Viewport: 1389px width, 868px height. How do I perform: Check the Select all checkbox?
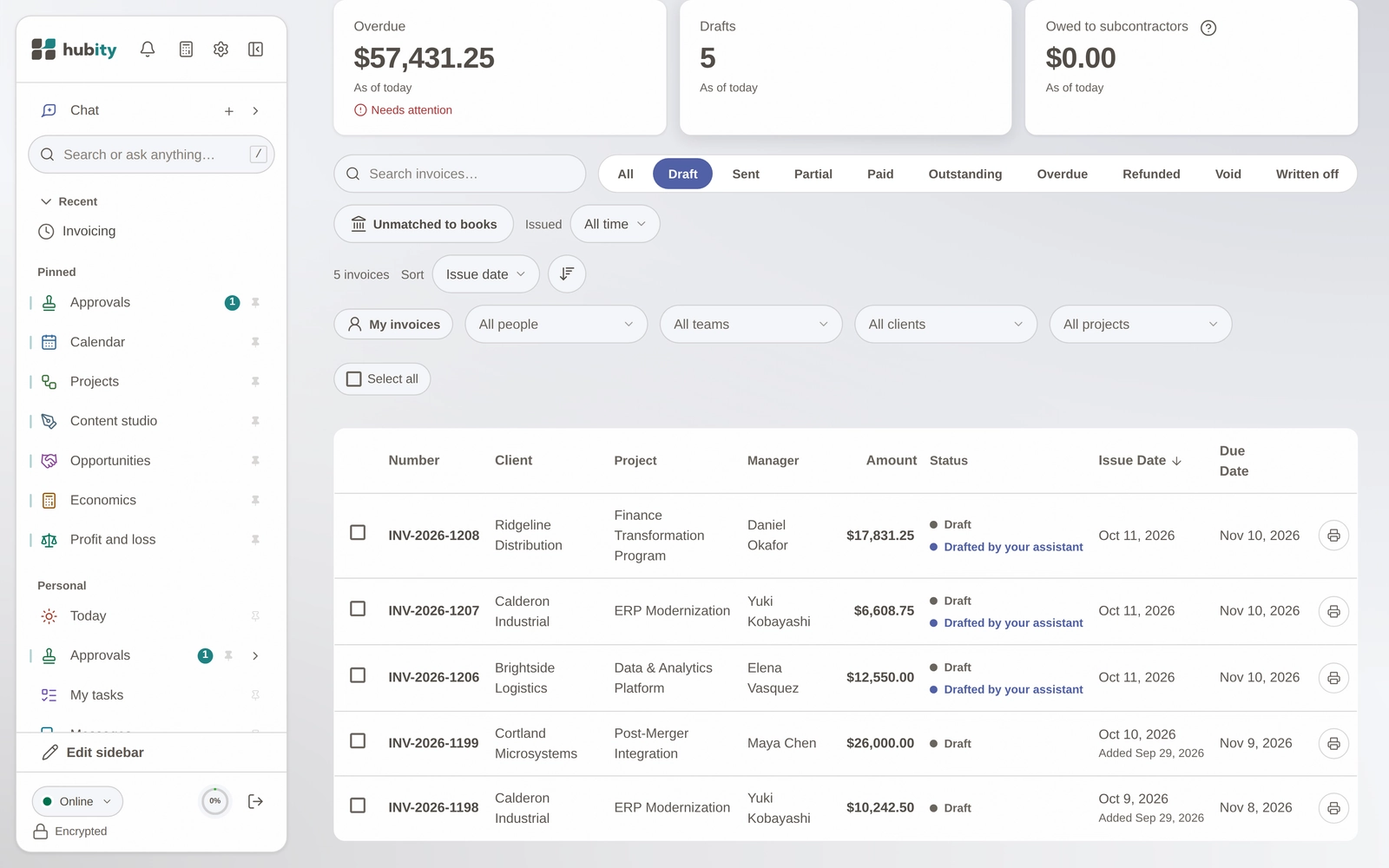[354, 379]
